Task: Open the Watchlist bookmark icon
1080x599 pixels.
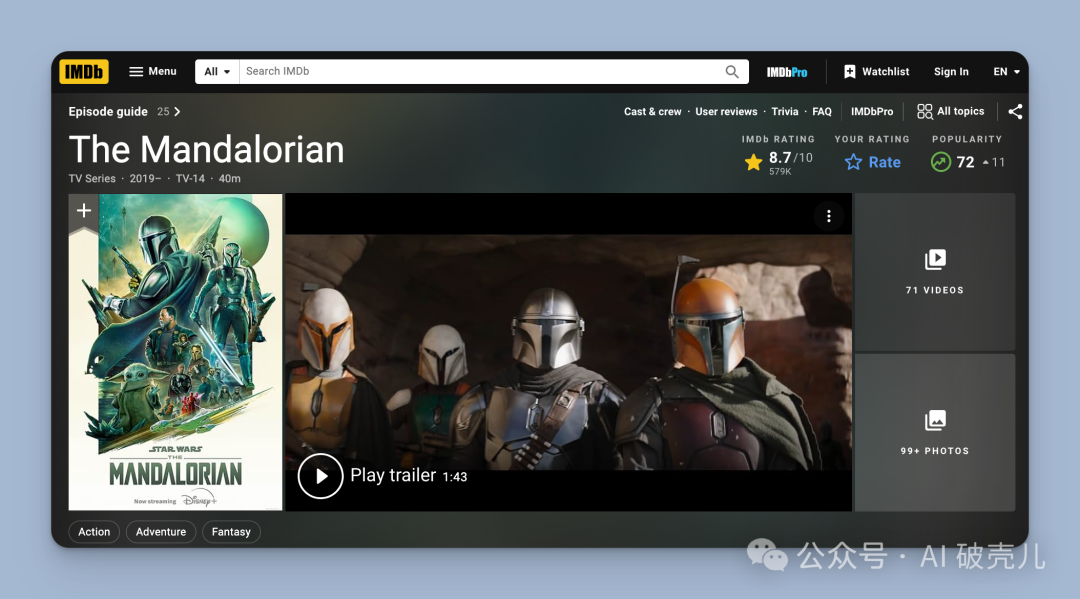Action: 850,72
